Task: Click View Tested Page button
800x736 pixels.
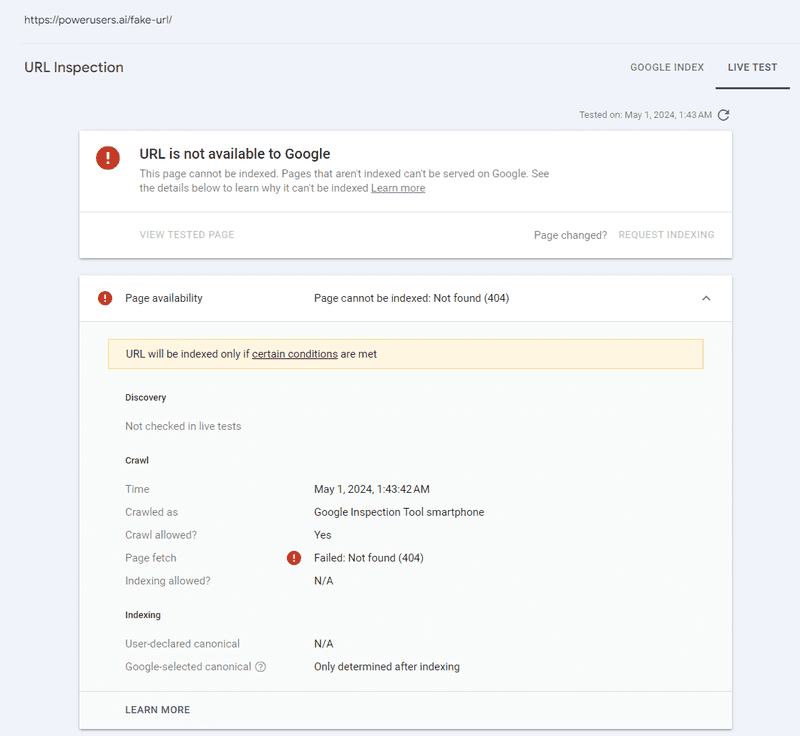Action: coord(187,235)
